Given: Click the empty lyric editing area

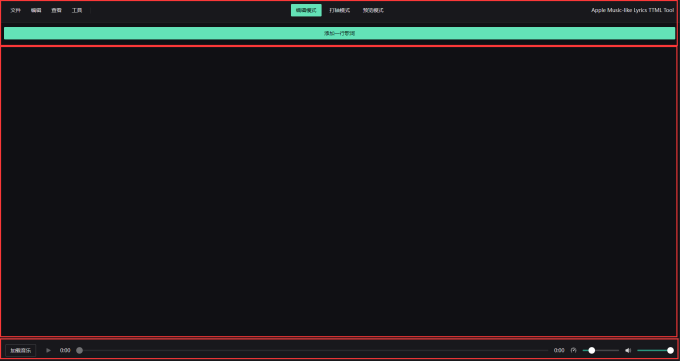Looking at the screenshot, I should (x=340, y=191).
